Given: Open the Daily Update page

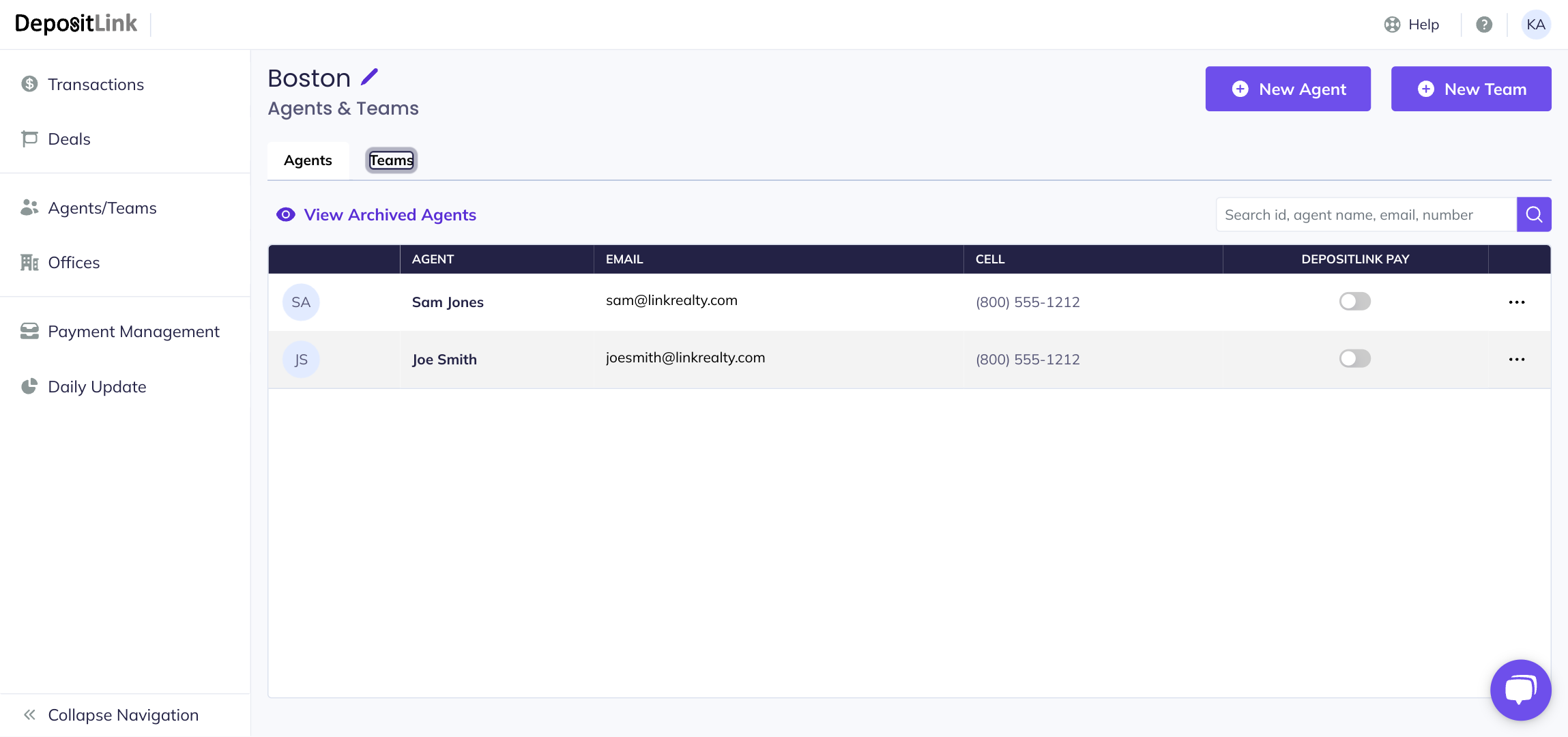Looking at the screenshot, I should pyautogui.click(x=97, y=387).
